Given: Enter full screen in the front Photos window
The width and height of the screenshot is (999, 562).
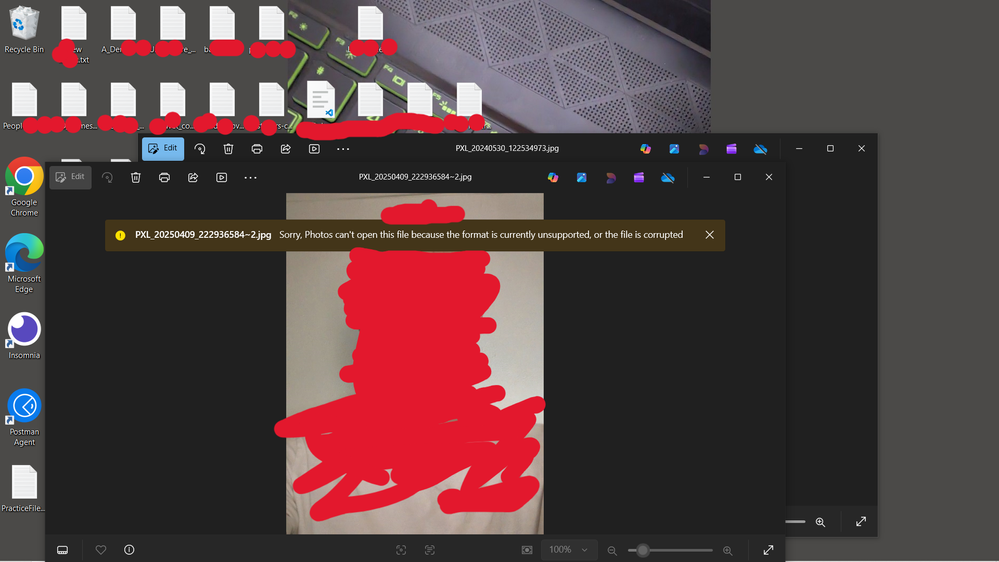Looking at the screenshot, I should 768,550.
